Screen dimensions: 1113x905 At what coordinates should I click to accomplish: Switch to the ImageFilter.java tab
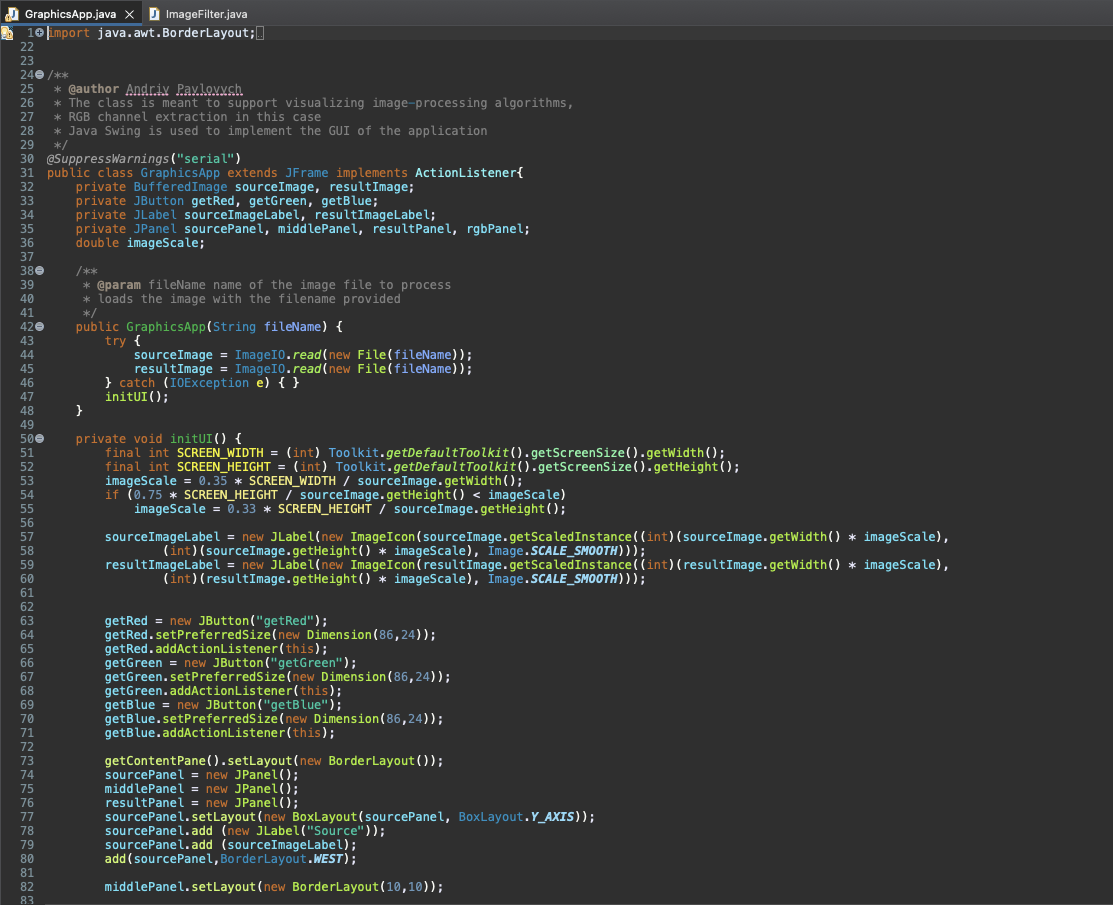click(x=206, y=14)
